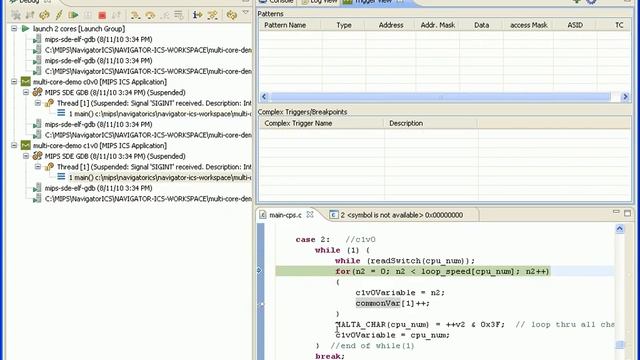The image size is (640, 360).
Task: Select 'multi-core-demo c0v0 [MIPS ICS Application]'
Action: tap(100, 82)
